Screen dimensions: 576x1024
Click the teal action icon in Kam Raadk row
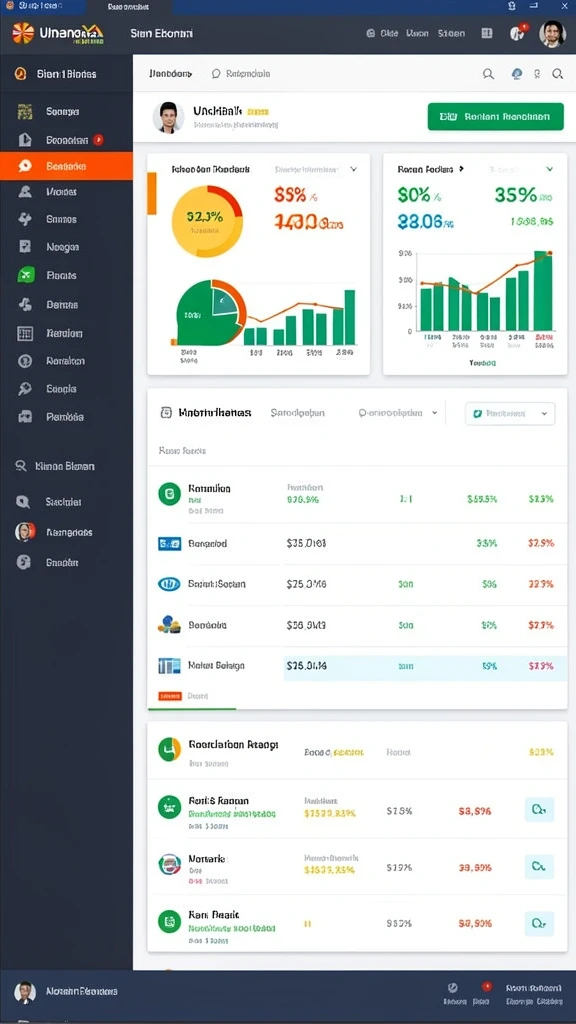click(539, 923)
